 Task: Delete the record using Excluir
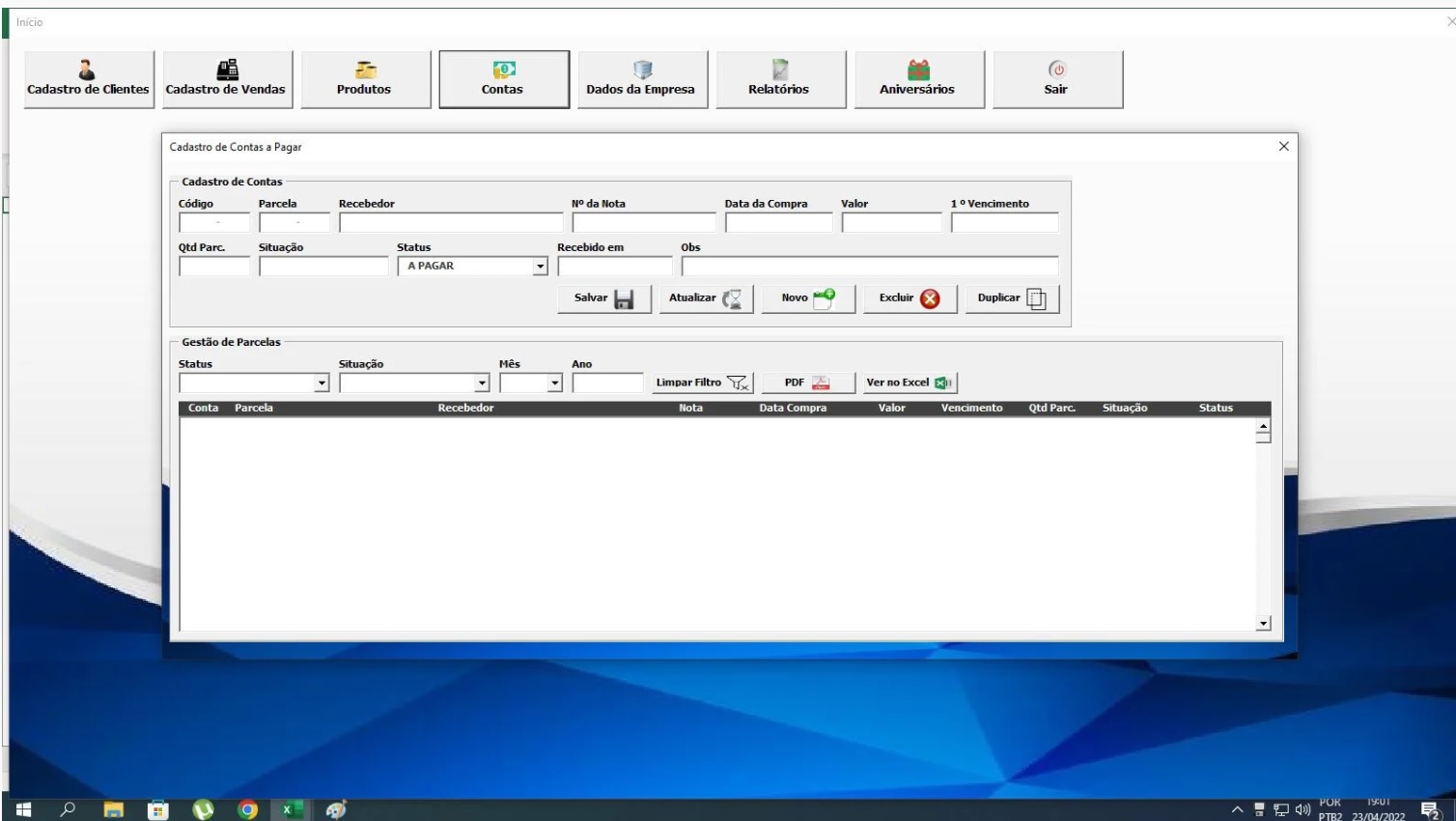(x=910, y=298)
